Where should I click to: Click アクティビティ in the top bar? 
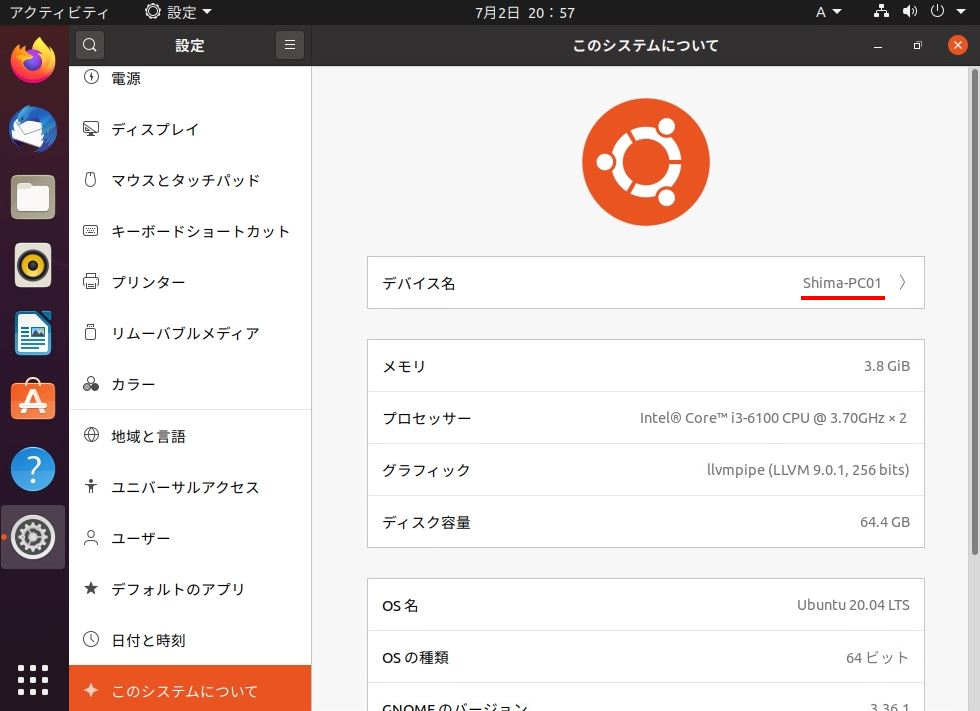point(59,12)
